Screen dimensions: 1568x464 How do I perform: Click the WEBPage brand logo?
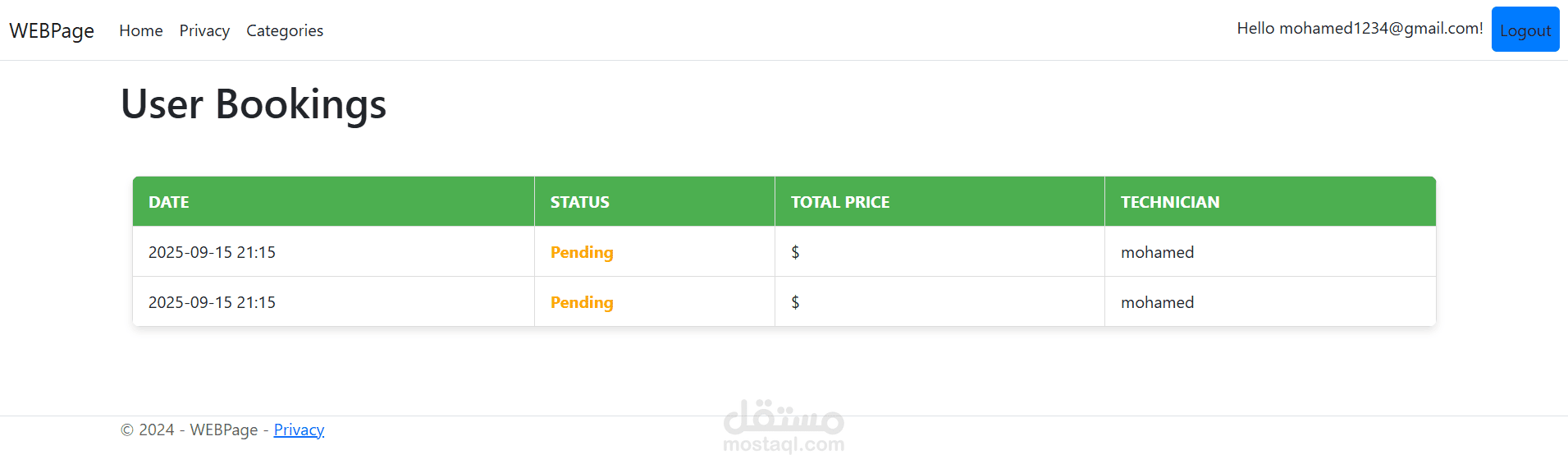tap(52, 30)
